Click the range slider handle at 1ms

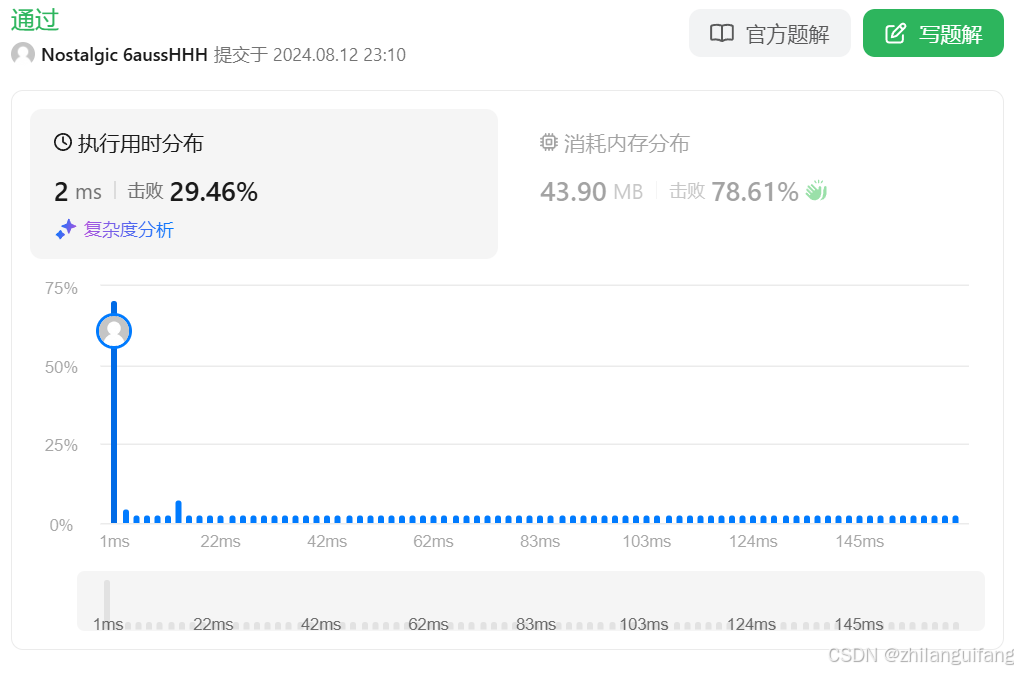[107, 602]
